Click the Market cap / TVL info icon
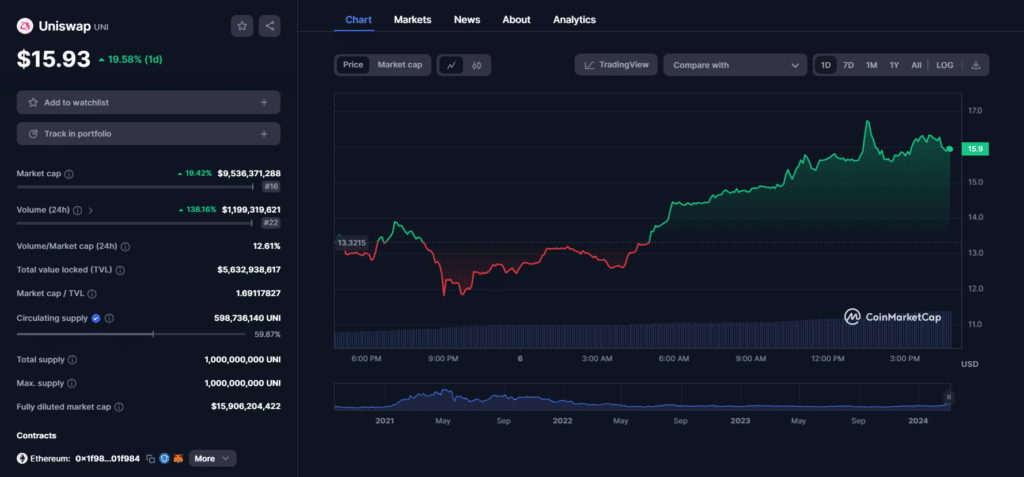The width and height of the screenshot is (1024, 477). (92, 294)
